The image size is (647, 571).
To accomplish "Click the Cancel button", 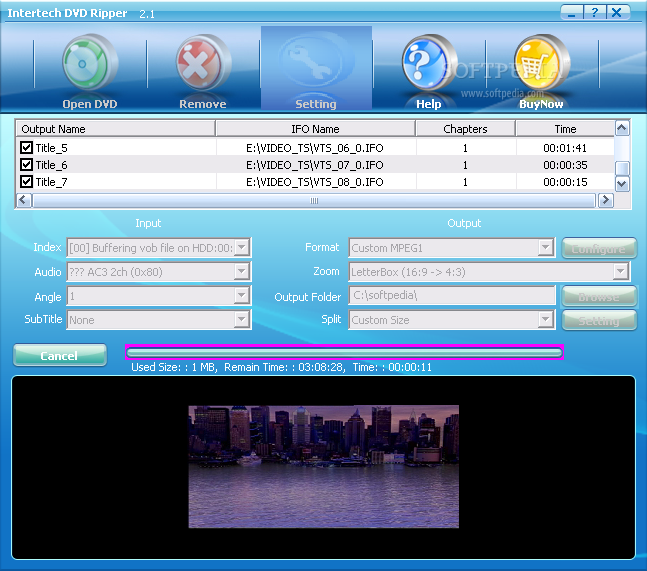I will coord(60,355).
